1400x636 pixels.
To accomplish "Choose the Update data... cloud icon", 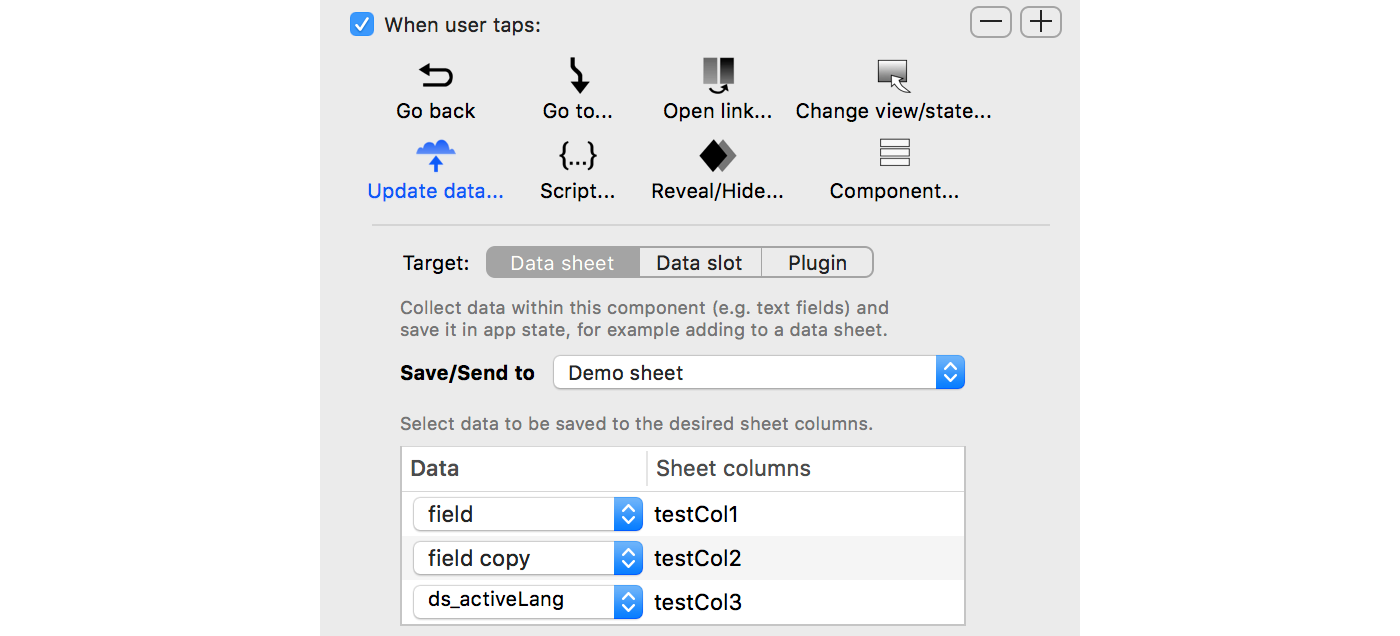I will [x=435, y=156].
